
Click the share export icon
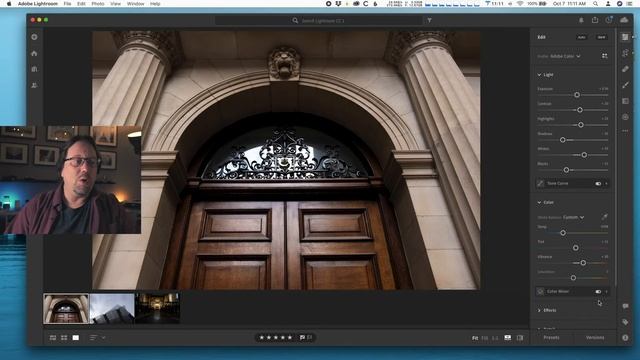click(595, 20)
